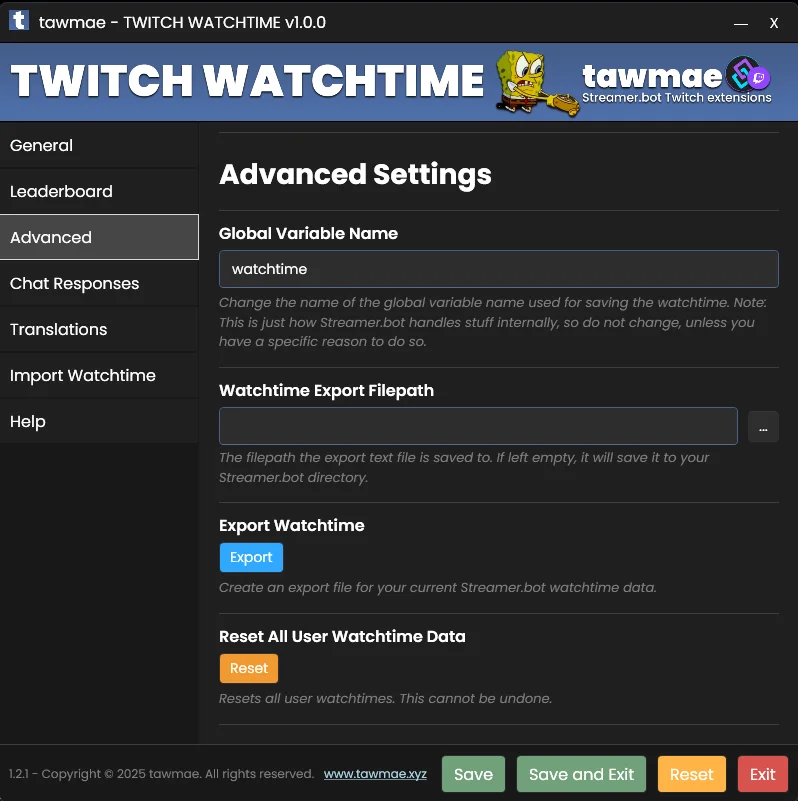
Task: Select the Advanced tab
Action: pos(99,237)
